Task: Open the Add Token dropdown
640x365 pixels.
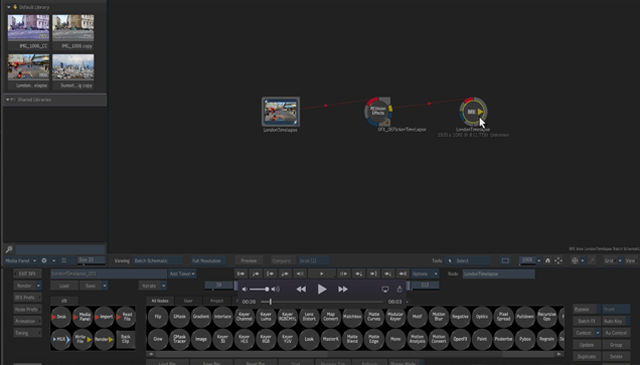Action: (182, 274)
